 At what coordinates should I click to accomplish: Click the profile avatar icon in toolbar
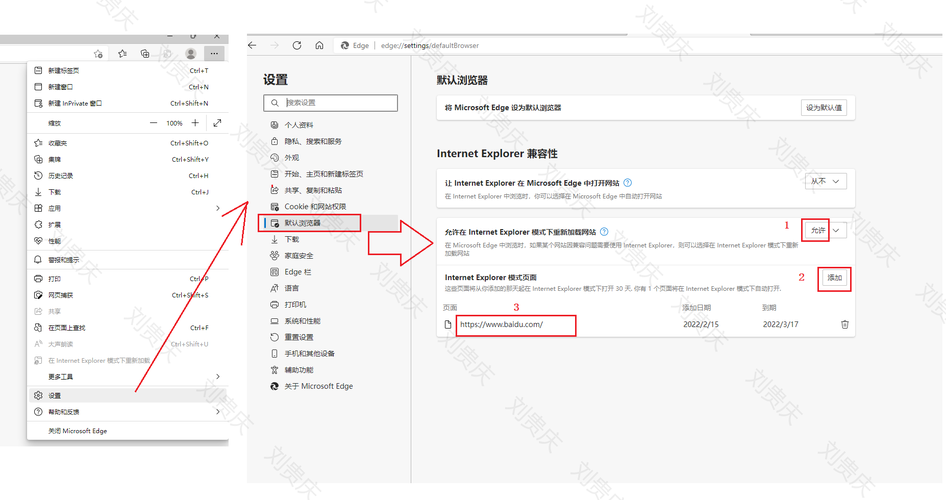[x=191, y=54]
